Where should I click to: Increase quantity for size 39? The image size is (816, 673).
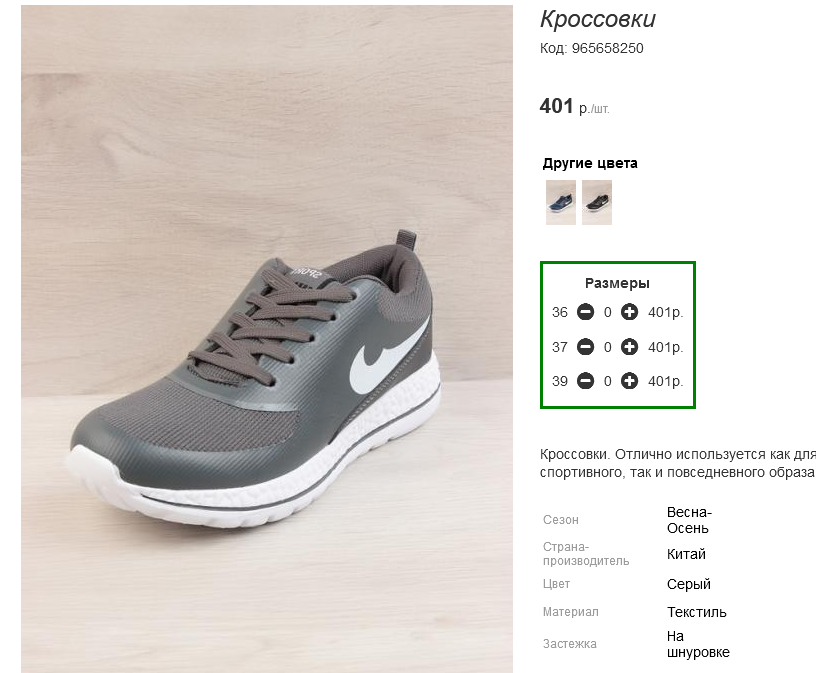[x=629, y=381]
